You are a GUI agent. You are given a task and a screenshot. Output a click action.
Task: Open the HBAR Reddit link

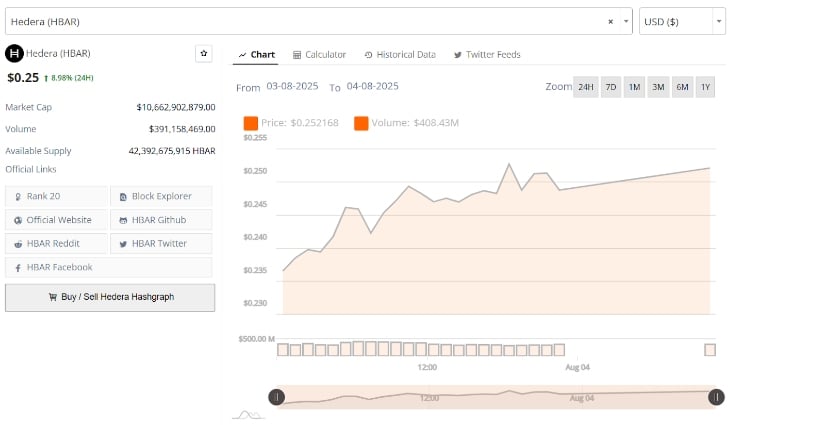[56, 244]
